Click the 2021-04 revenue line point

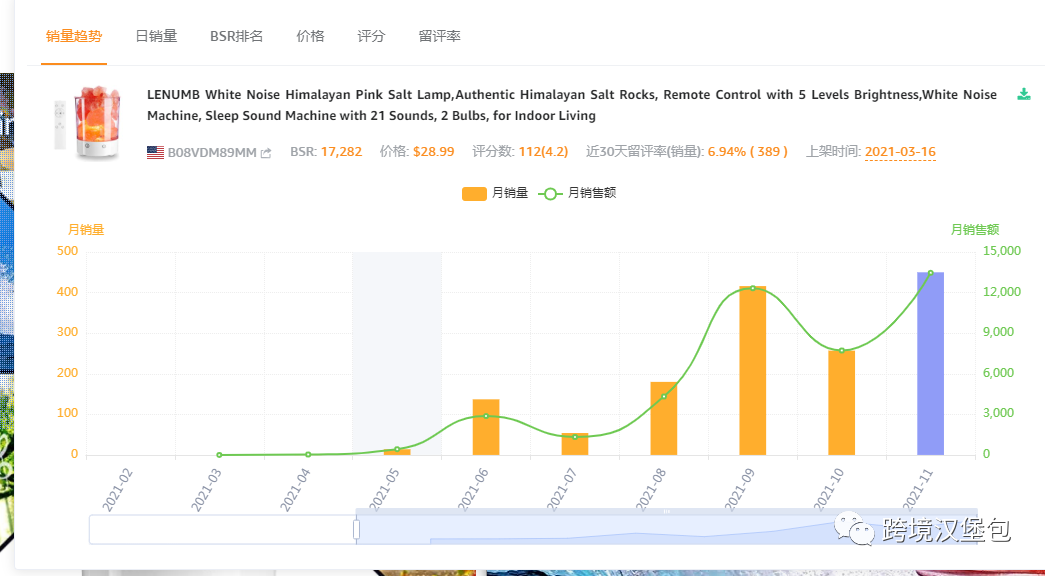(x=308, y=454)
